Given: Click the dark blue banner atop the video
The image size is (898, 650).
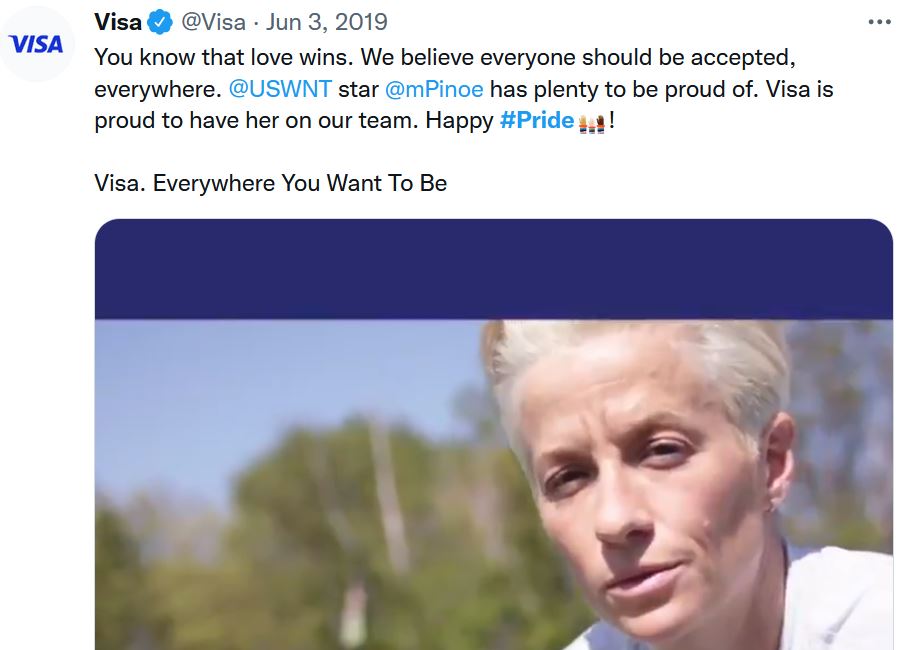Looking at the screenshot, I should pyautogui.click(x=493, y=270).
